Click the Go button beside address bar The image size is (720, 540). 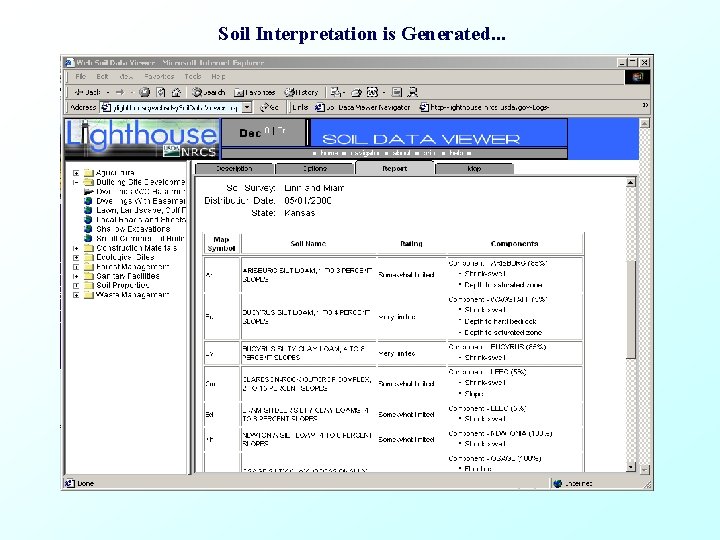(x=269, y=107)
